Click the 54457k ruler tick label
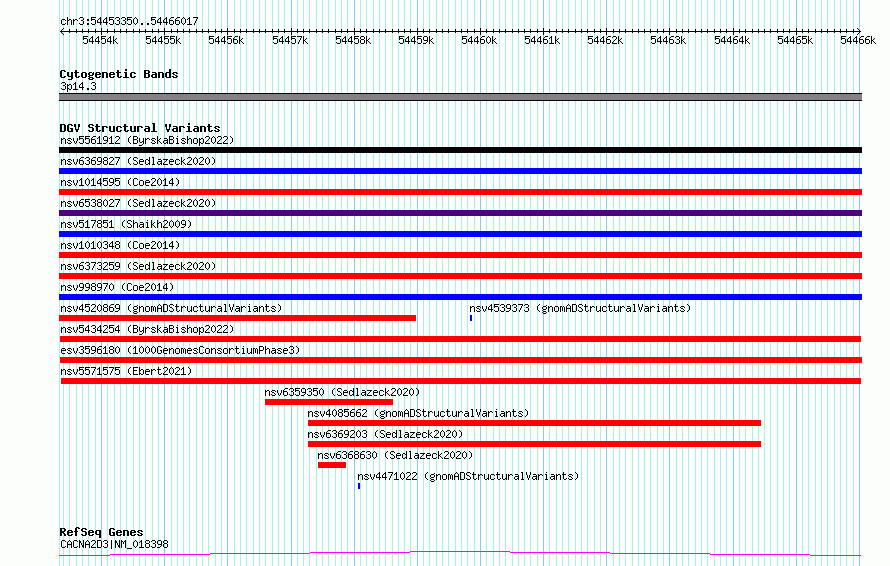 click(290, 40)
